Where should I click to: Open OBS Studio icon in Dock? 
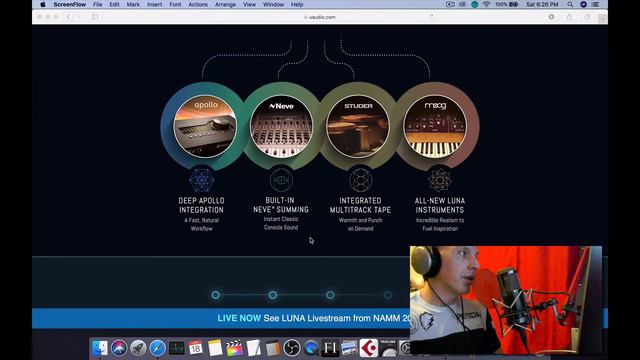(291, 348)
